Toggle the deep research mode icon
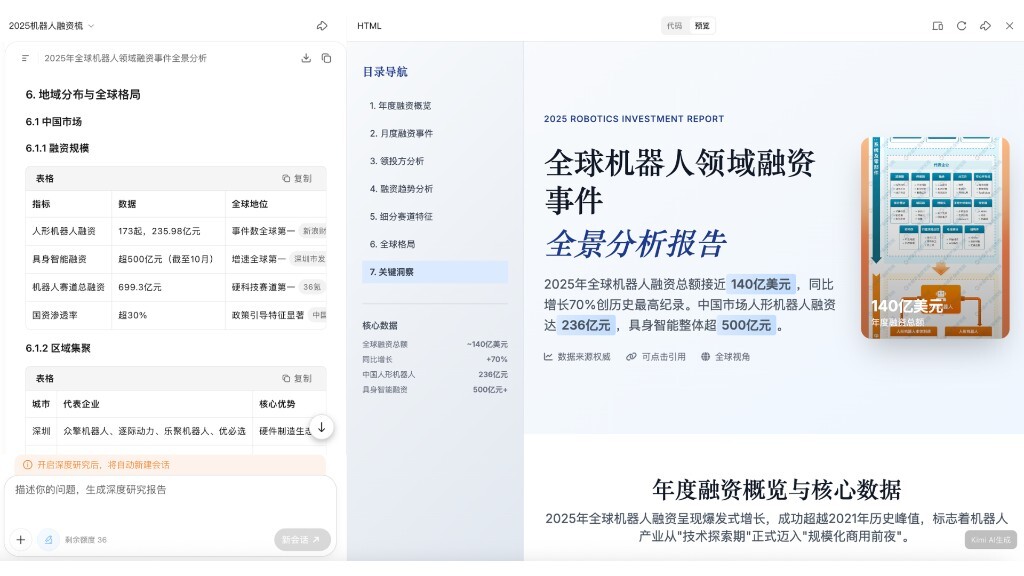This screenshot has height=576, width=1024. point(48,539)
